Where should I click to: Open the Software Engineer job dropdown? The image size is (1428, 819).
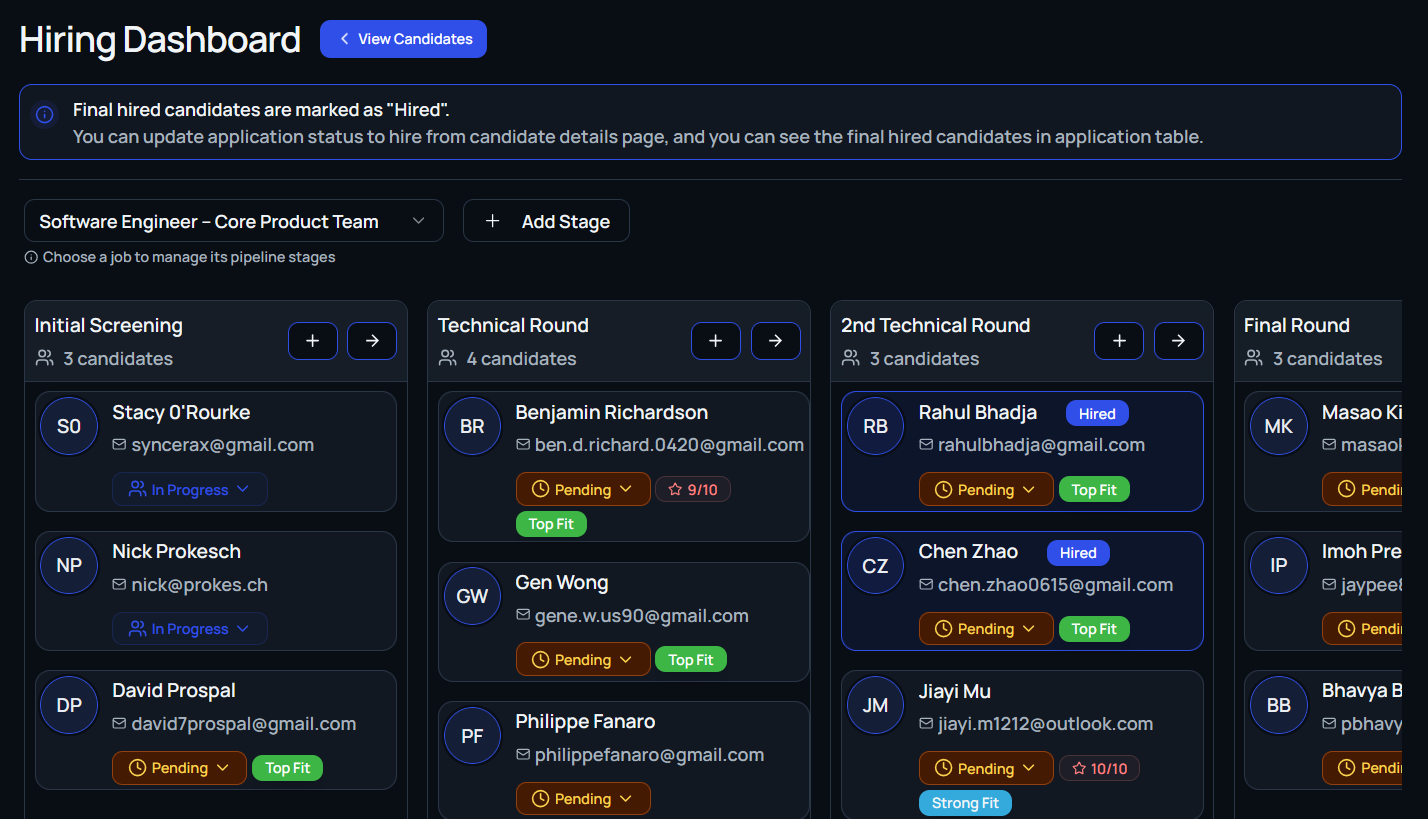(234, 221)
